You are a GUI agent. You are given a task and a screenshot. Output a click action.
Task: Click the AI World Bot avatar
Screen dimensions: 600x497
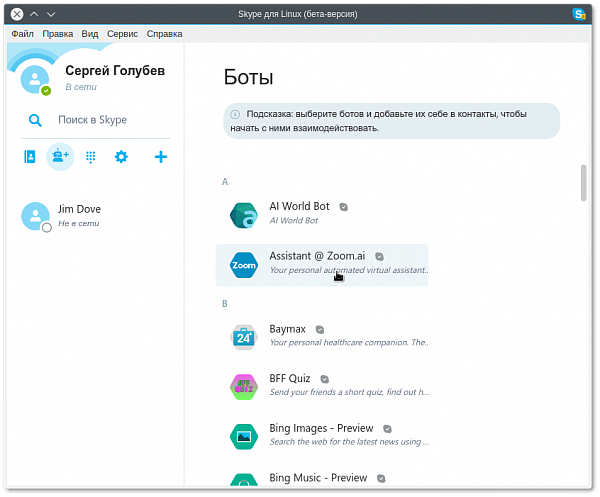tap(244, 215)
